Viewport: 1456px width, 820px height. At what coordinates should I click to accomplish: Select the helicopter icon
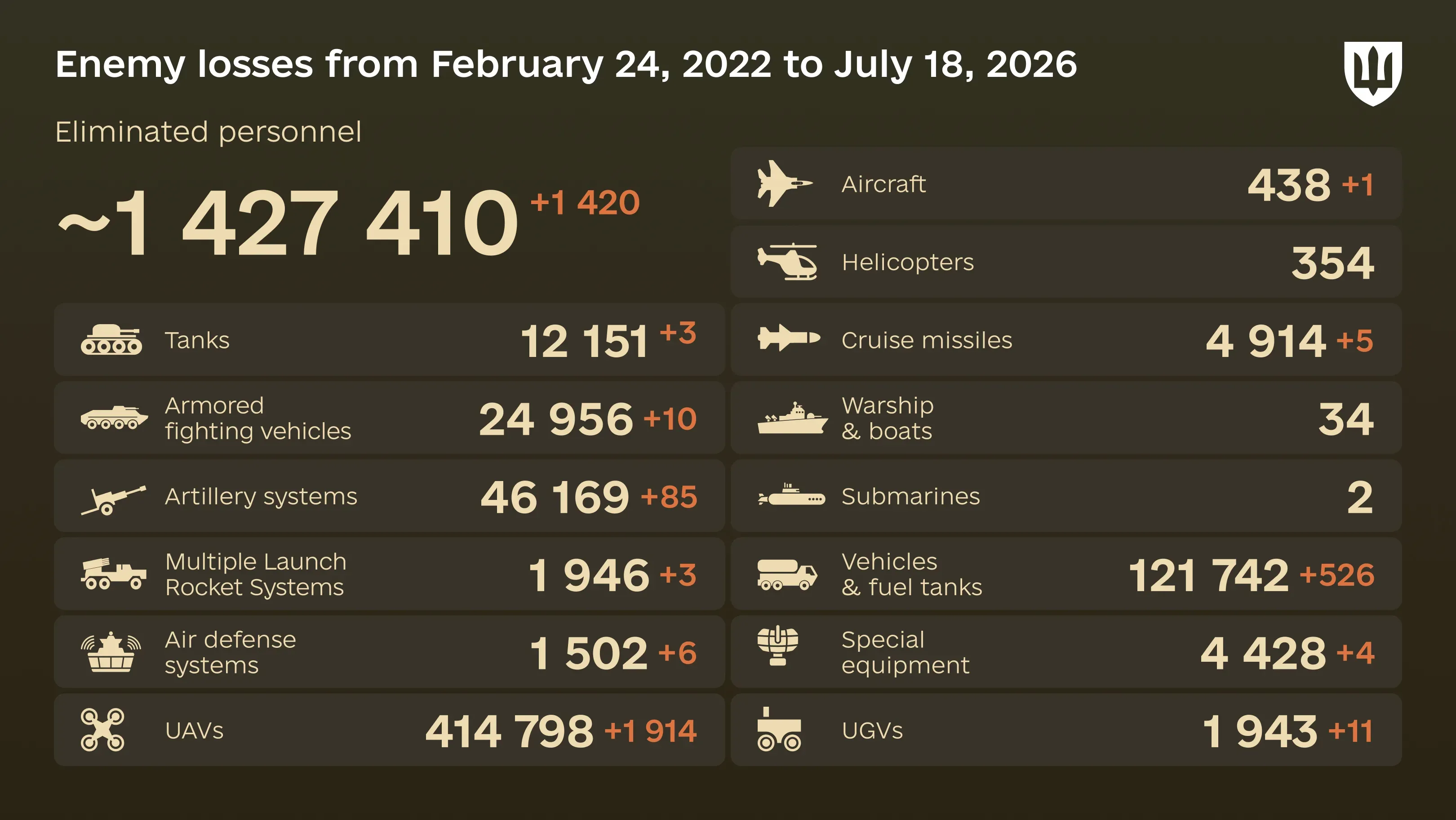tap(787, 261)
